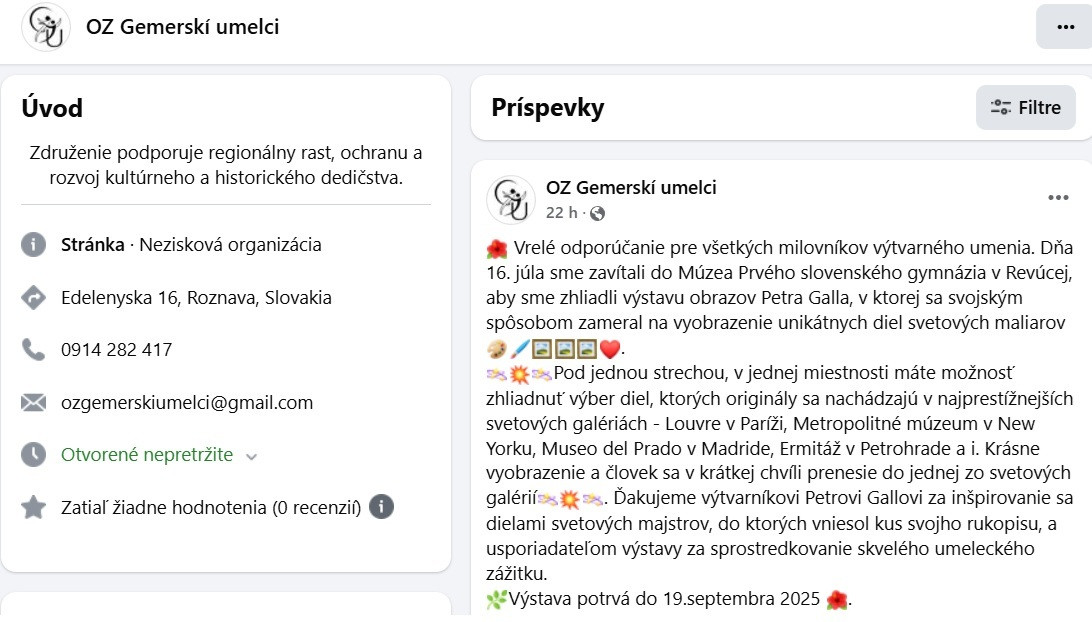
Task: Open the OZ Gemerskí umelci post author link
Action: [631, 188]
